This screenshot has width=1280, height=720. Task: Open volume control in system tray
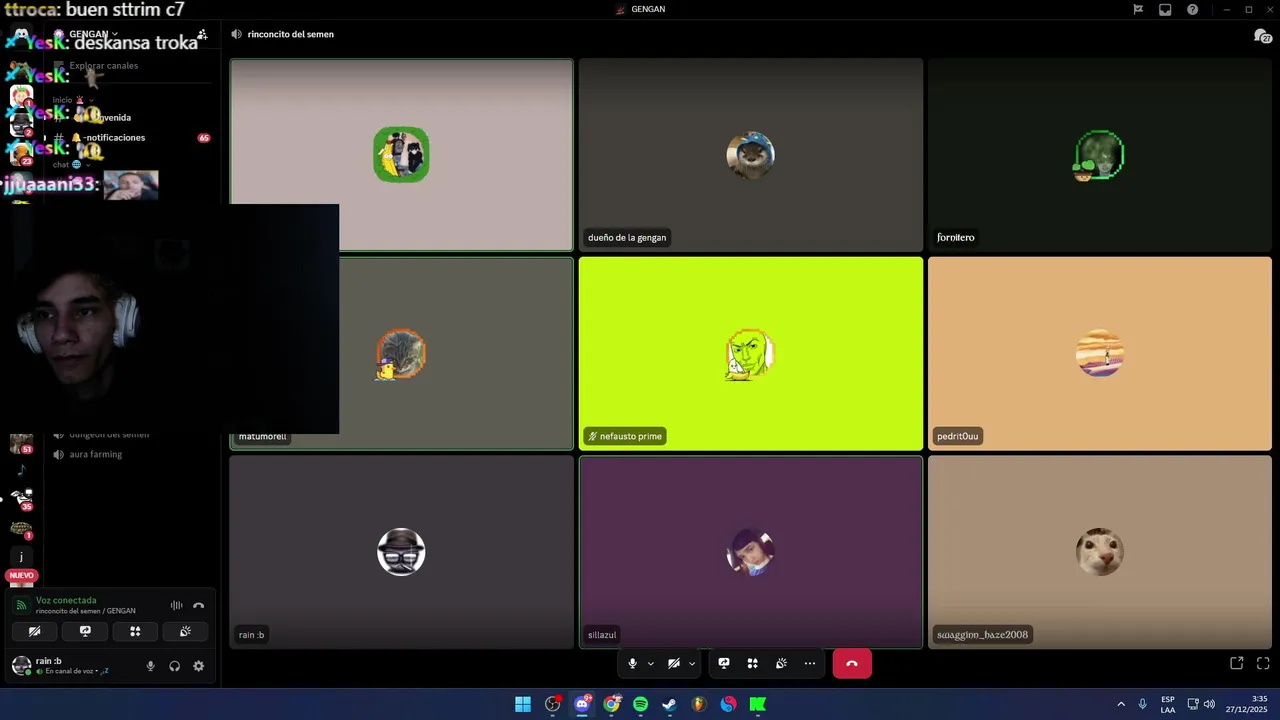(1209, 704)
